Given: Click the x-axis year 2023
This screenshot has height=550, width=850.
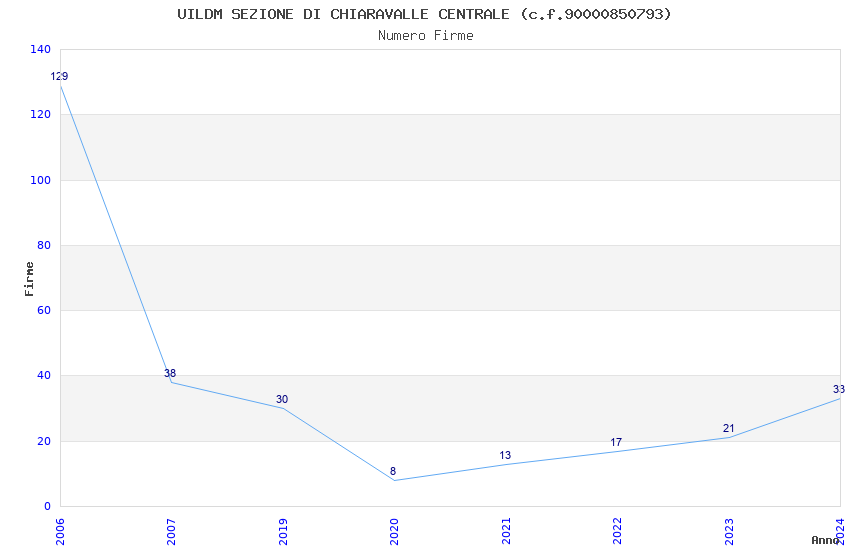Looking at the screenshot, I should coord(730,532).
